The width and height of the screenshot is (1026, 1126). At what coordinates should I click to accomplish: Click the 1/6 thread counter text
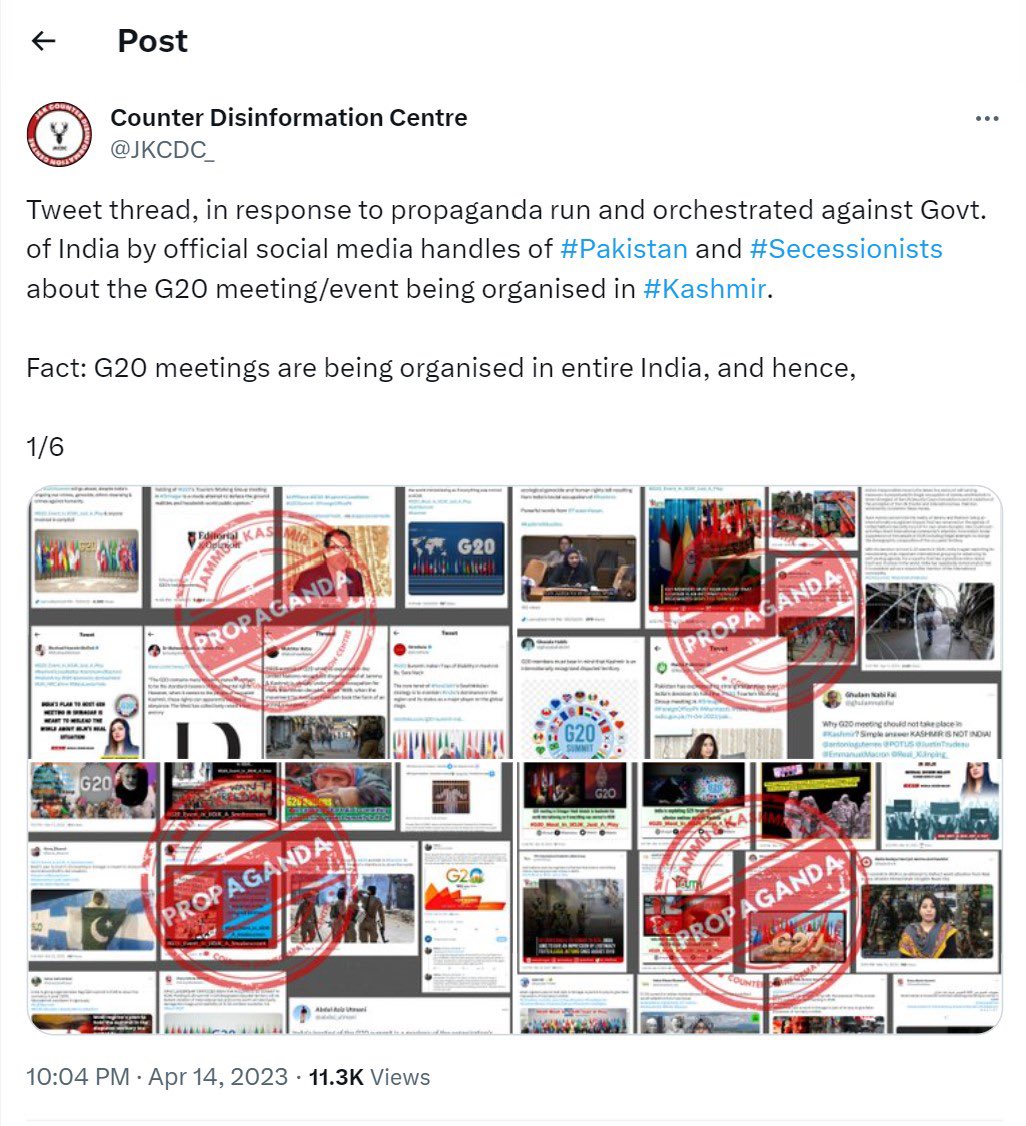tap(45, 447)
